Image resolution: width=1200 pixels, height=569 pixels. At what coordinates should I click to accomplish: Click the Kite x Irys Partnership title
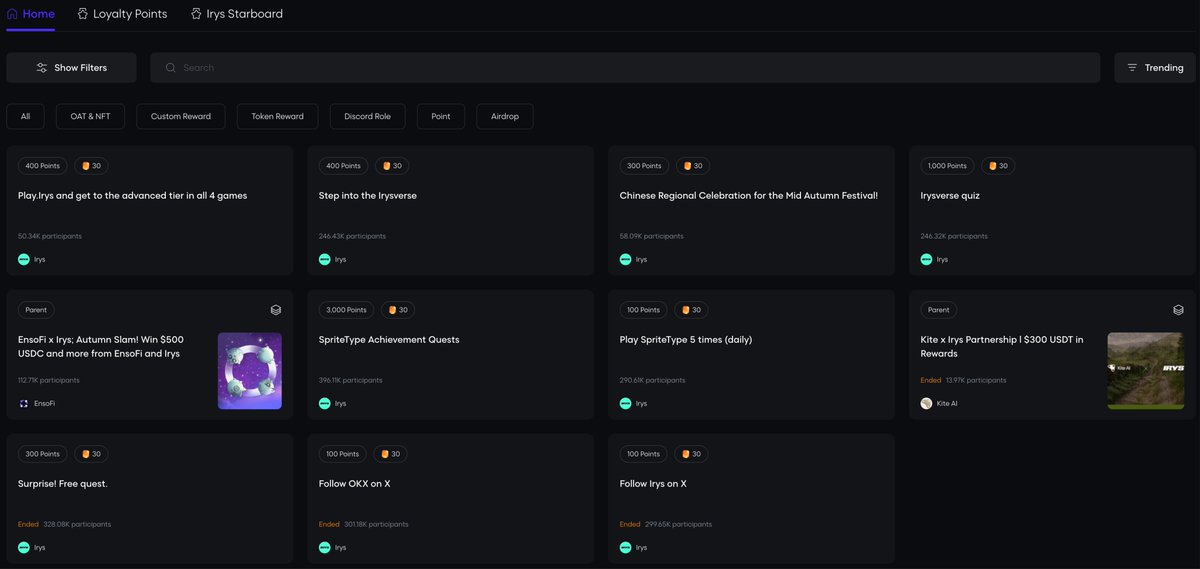(1002, 347)
